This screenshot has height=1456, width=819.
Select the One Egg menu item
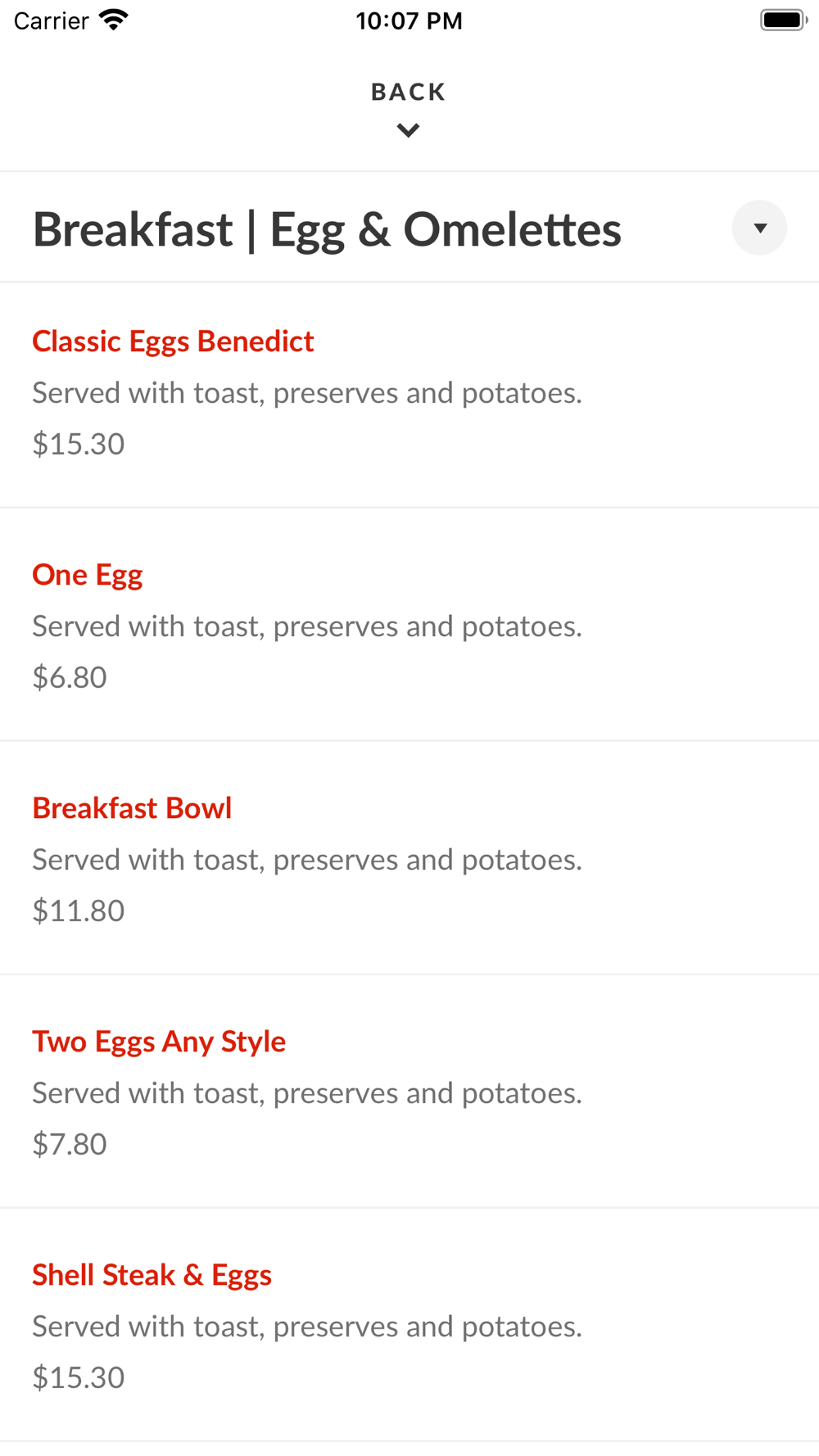[88, 575]
